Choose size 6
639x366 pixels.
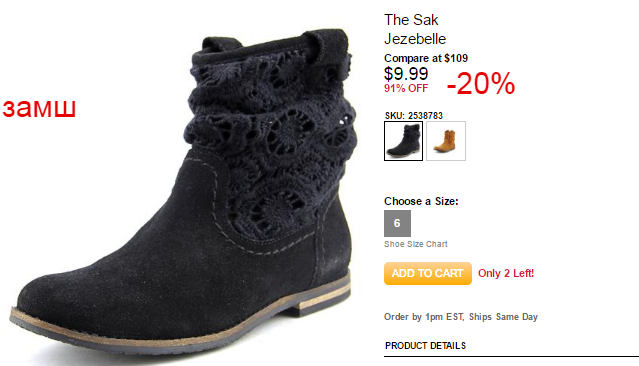coord(397,223)
